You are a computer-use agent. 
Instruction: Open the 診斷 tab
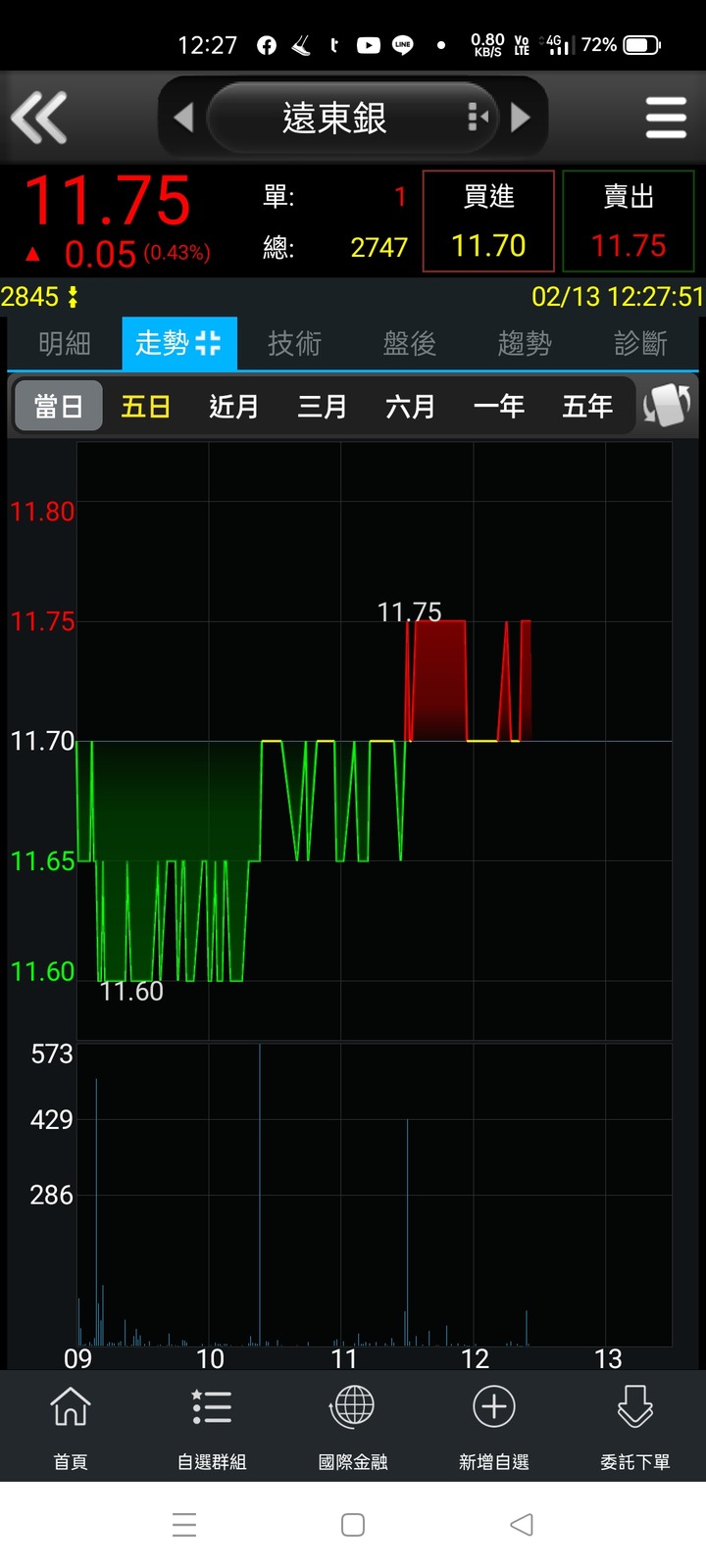[x=640, y=343]
